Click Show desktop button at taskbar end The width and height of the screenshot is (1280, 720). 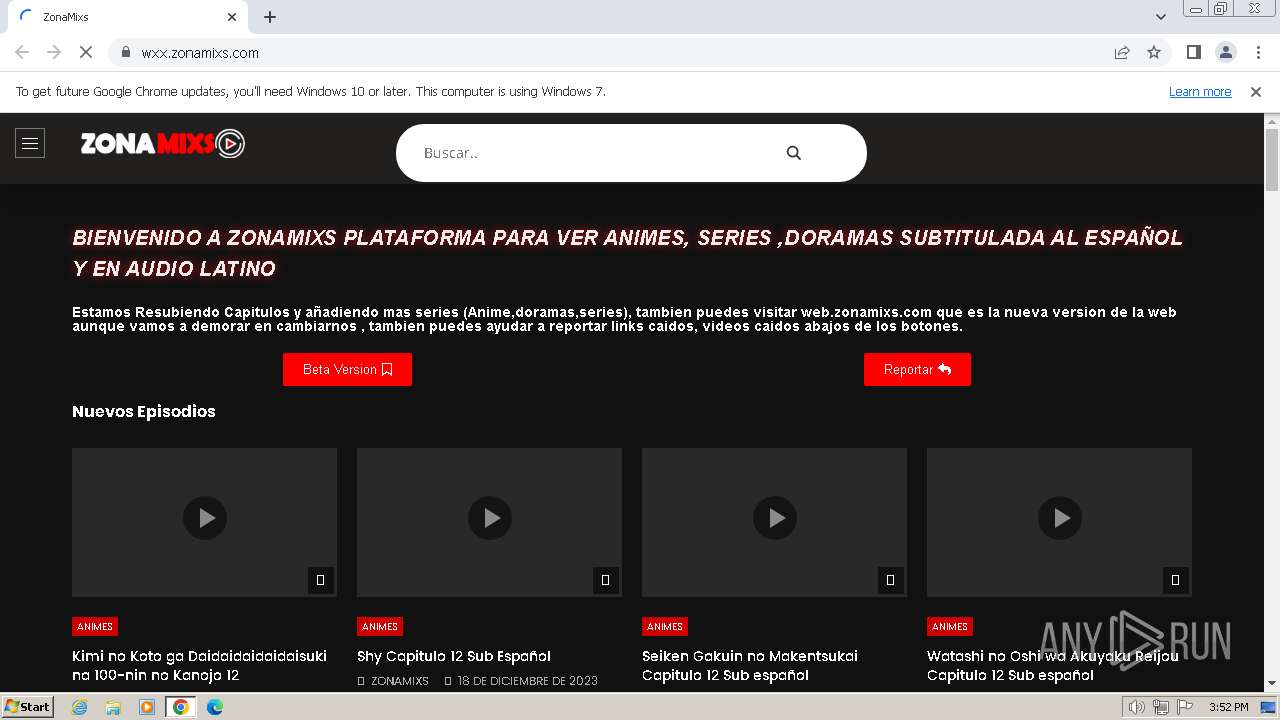pyautogui.click(x=1270, y=707)
